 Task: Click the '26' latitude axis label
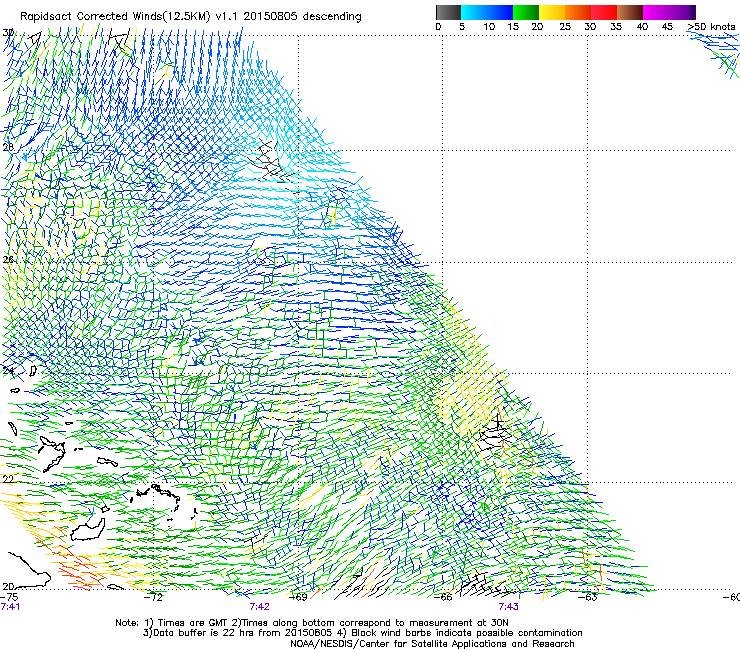coord(8,260)
